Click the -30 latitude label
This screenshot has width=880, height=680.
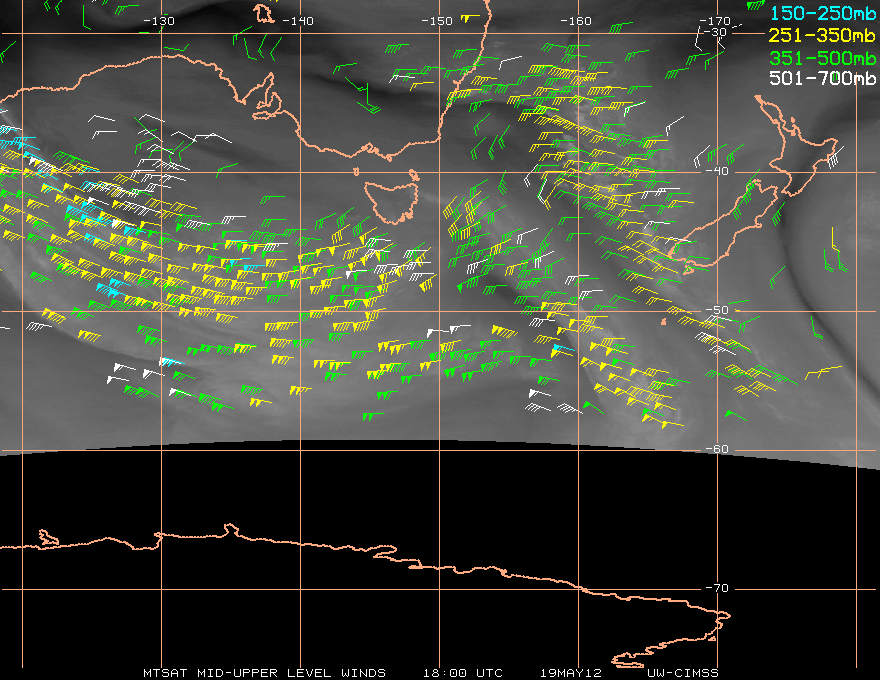[716, 32]
